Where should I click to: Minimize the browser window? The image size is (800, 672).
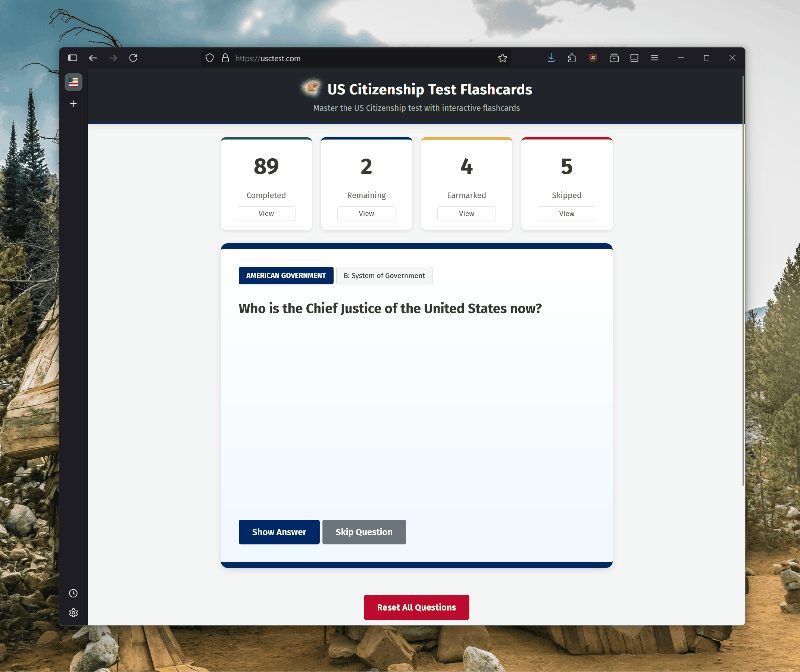(681, 58)
